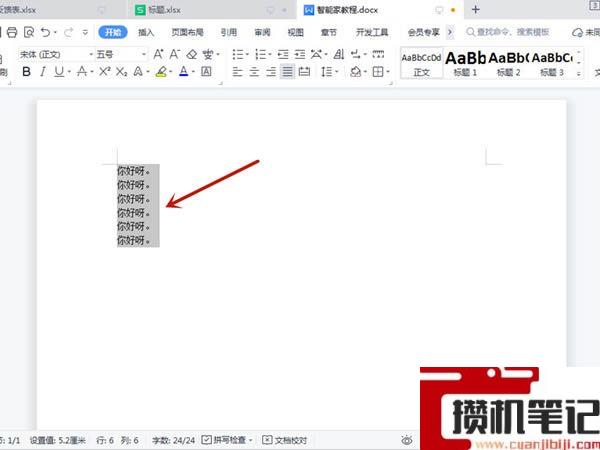Click the Print icon in quick access toolbar
The width and height of the screenshot is (600, 450).
pyautogui.click(x=12, y=33)
